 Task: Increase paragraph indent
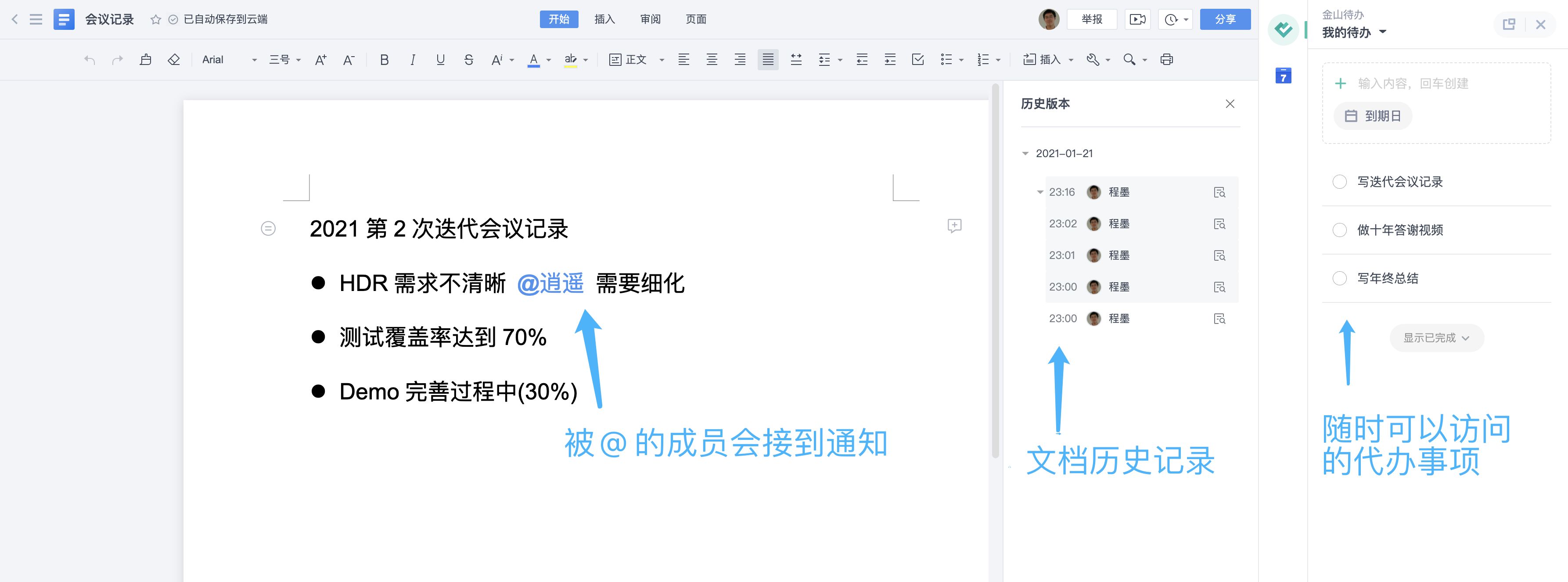tap(890, 60)
